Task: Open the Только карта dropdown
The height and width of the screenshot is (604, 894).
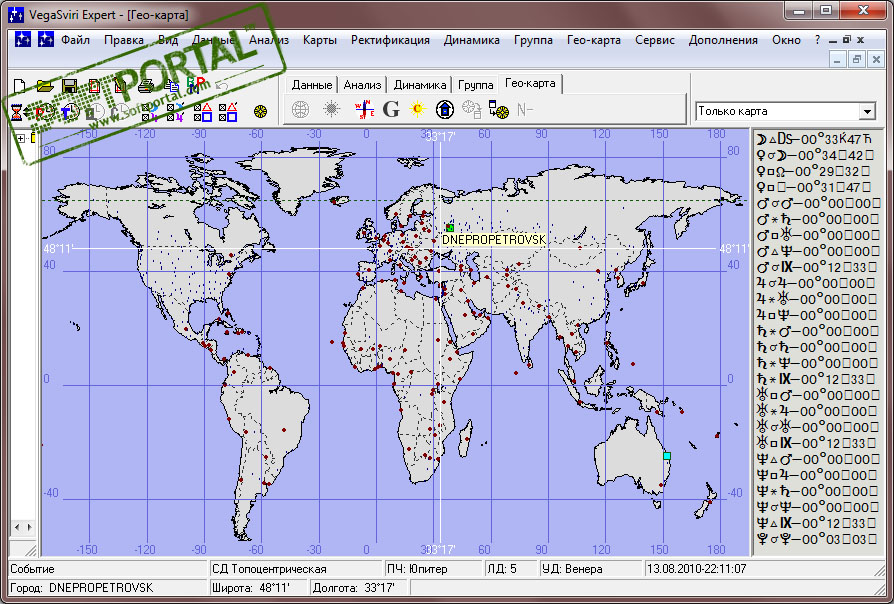Action: click(867, 111)
